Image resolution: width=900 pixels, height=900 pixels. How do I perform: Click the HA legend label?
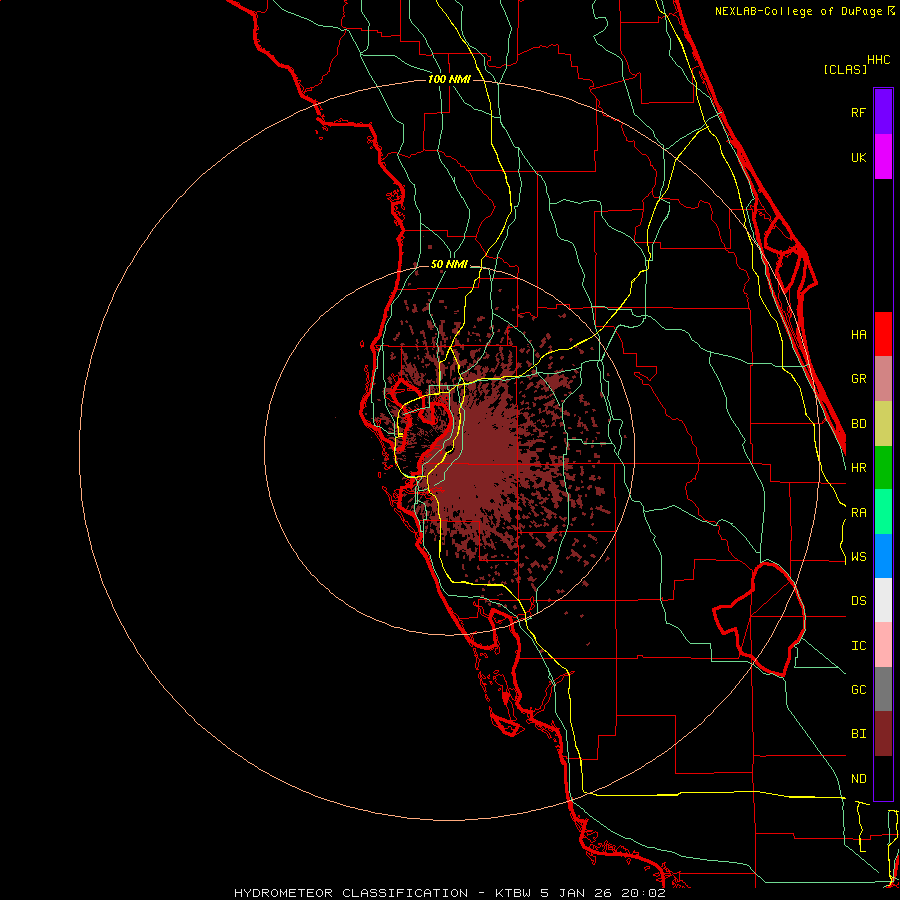point(859,335)
